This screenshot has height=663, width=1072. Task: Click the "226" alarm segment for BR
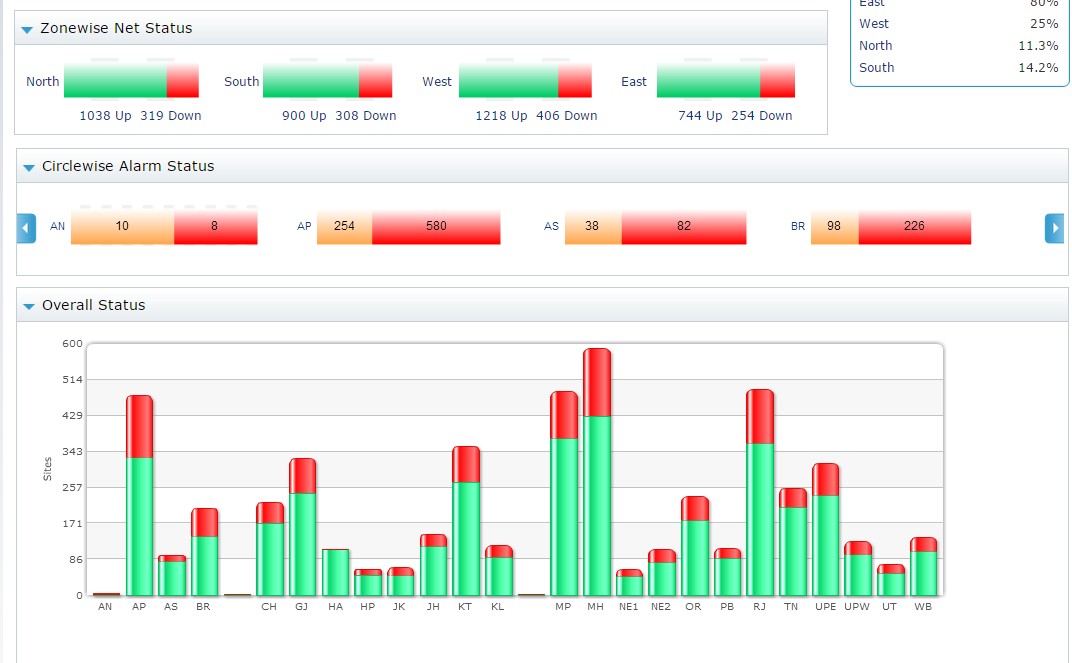[x=913, y=227]
